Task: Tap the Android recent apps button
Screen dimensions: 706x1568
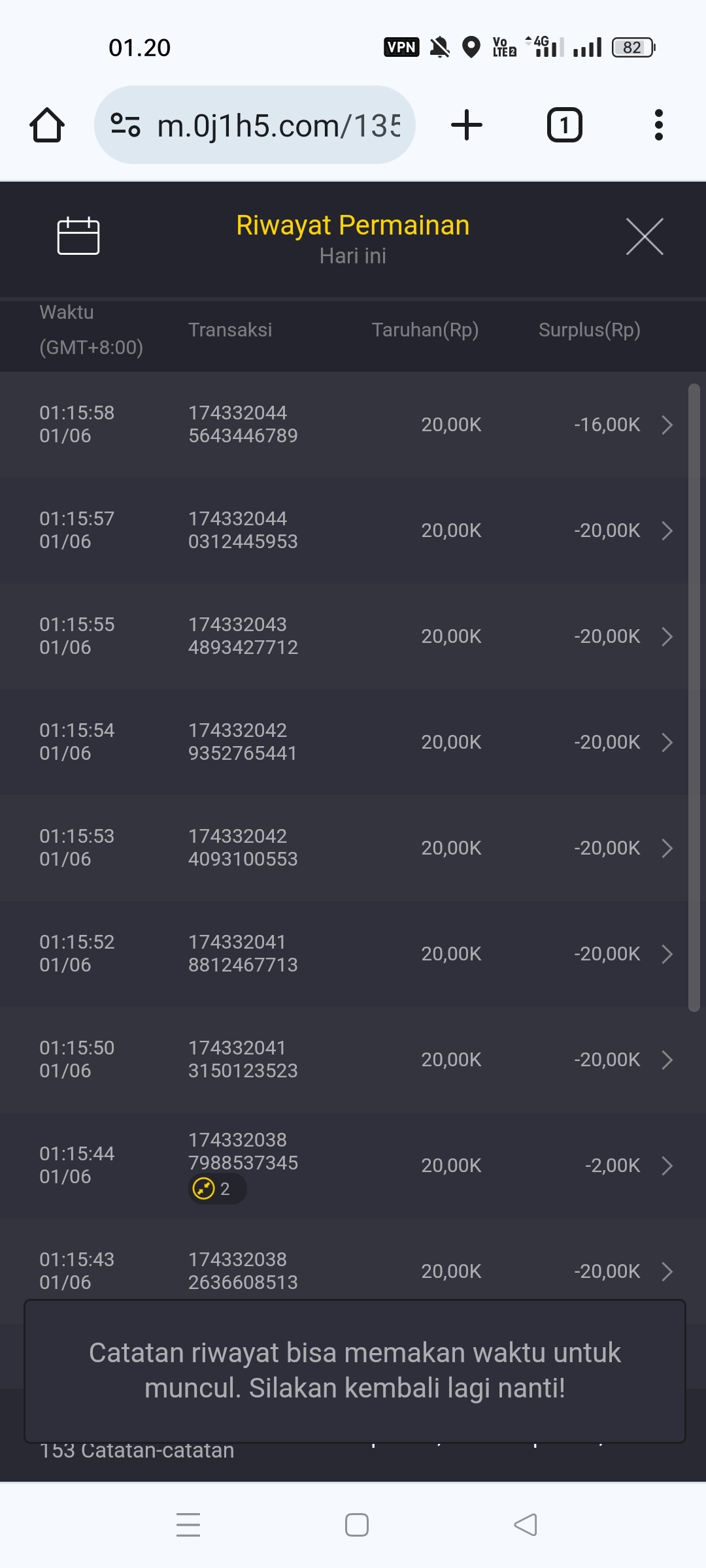Action: (188, 1525)
